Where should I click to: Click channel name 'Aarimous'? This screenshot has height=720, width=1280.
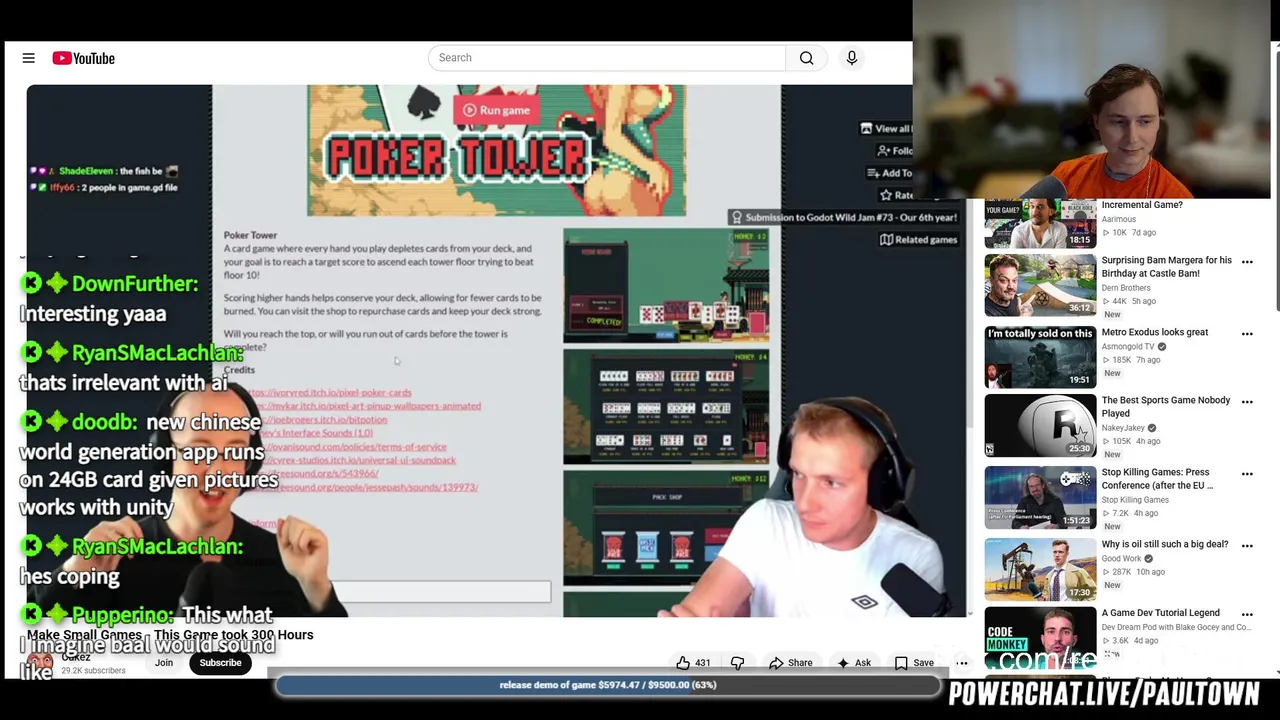(x=1119, y=219)
